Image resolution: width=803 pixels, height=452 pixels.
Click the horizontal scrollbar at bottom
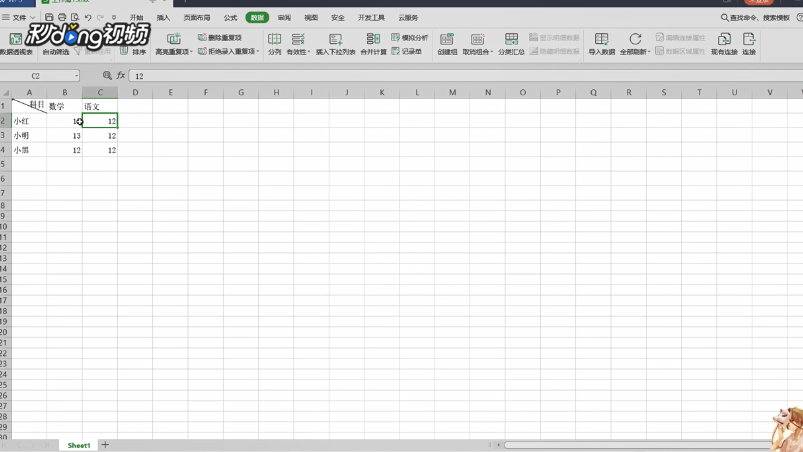pyautogui.click(x=638, y=445)
